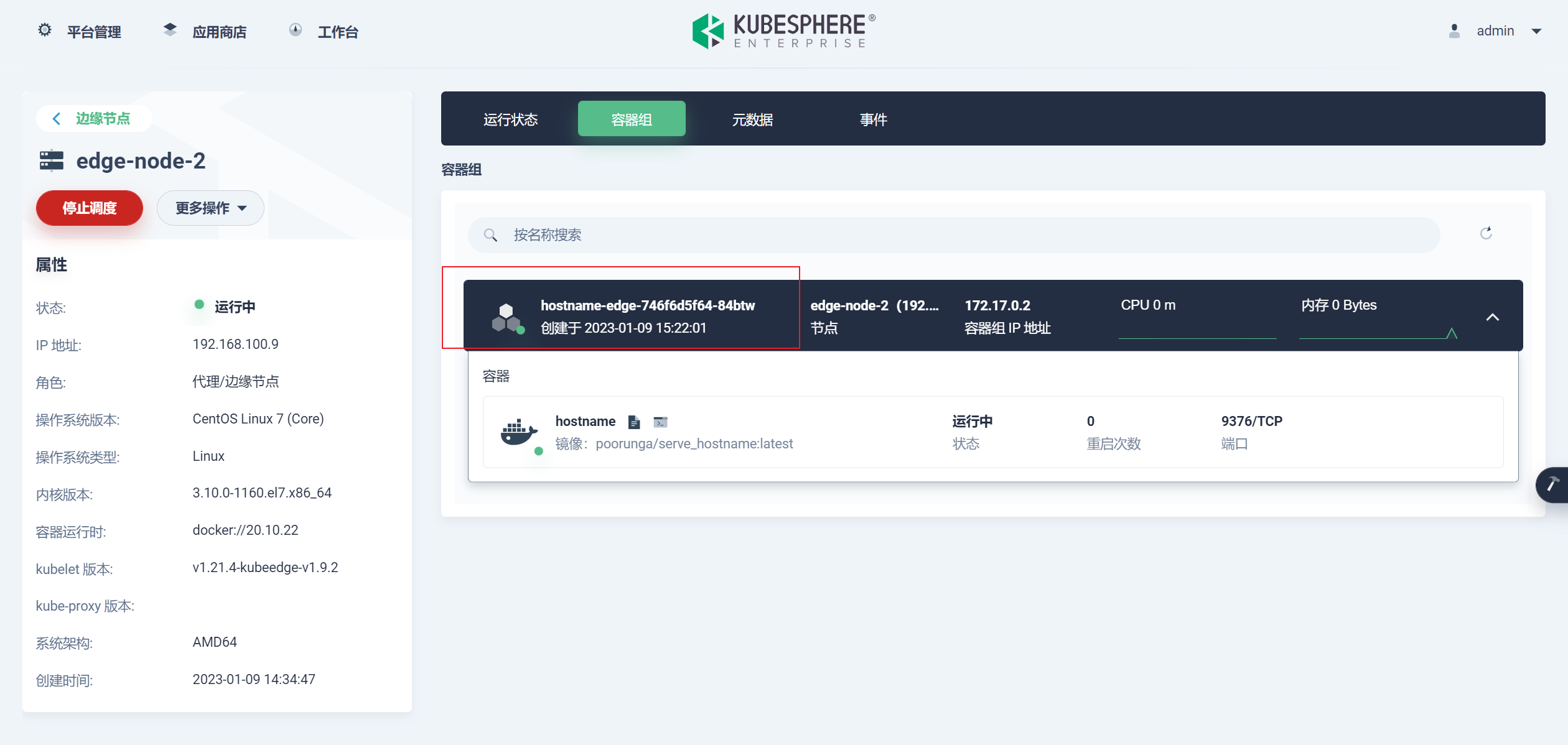Switch to the 元数据 tab

point(752,119)
